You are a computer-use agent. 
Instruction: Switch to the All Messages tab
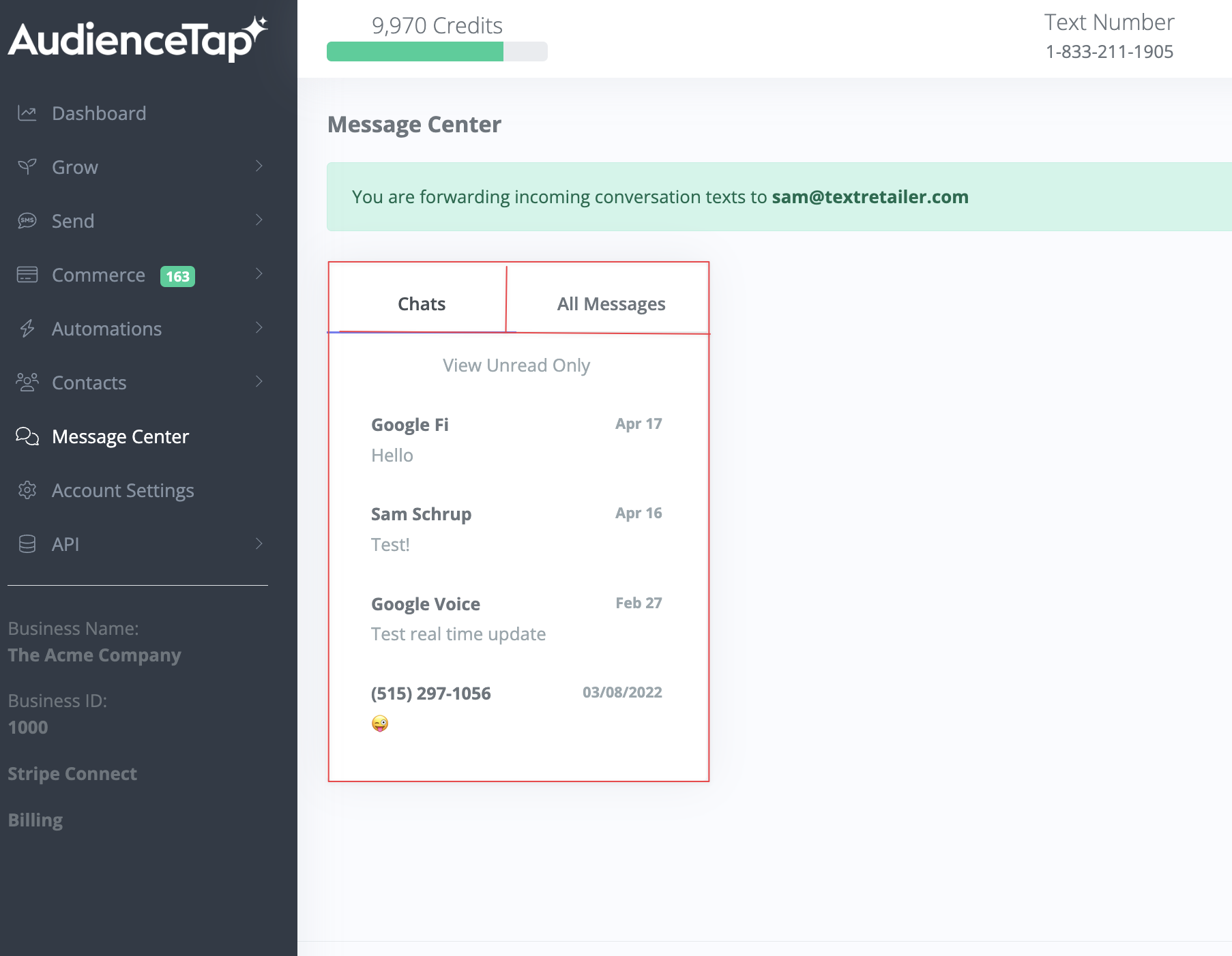click(x=611, y=303)
